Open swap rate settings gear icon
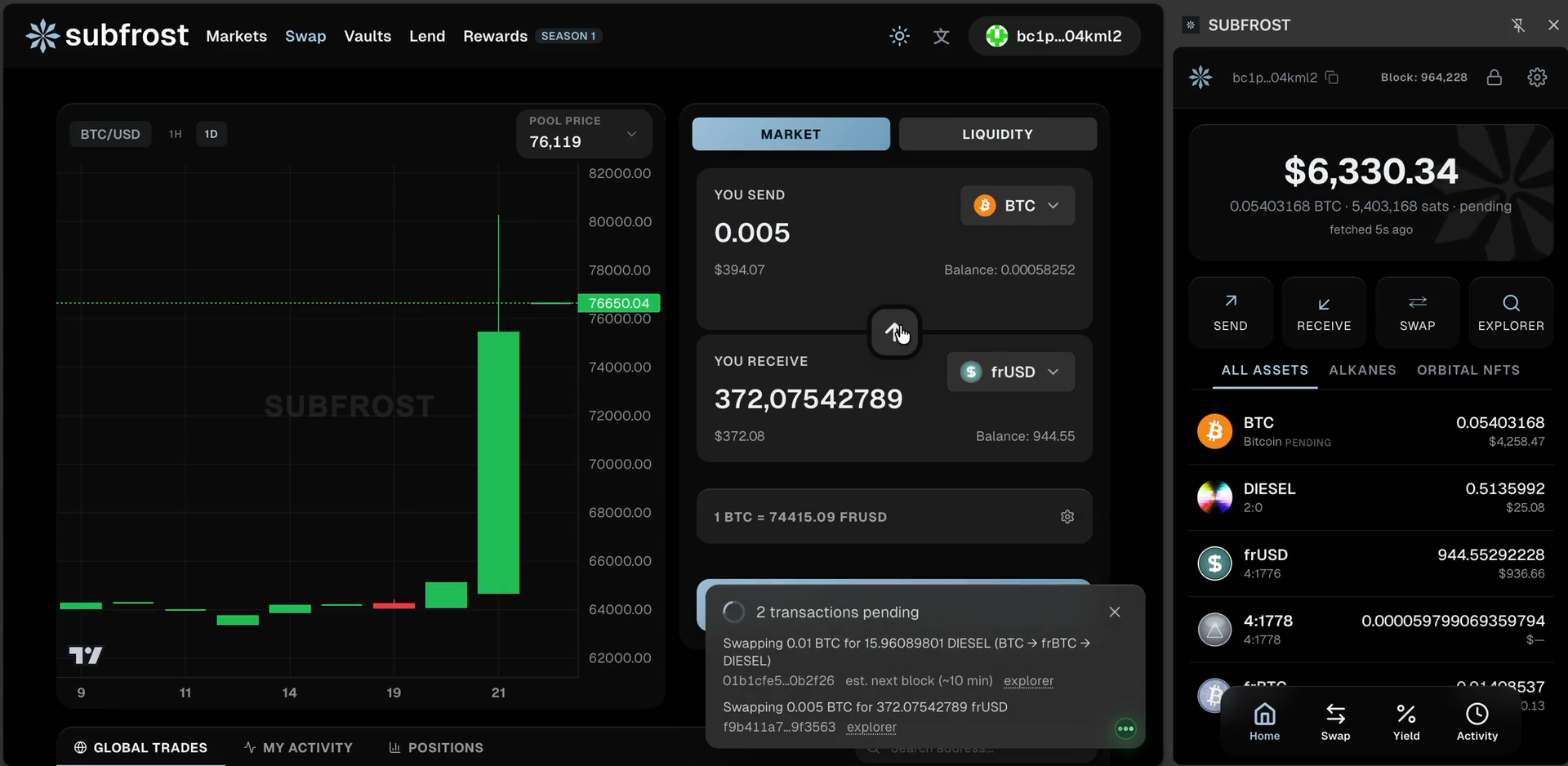 (1067, 517)
